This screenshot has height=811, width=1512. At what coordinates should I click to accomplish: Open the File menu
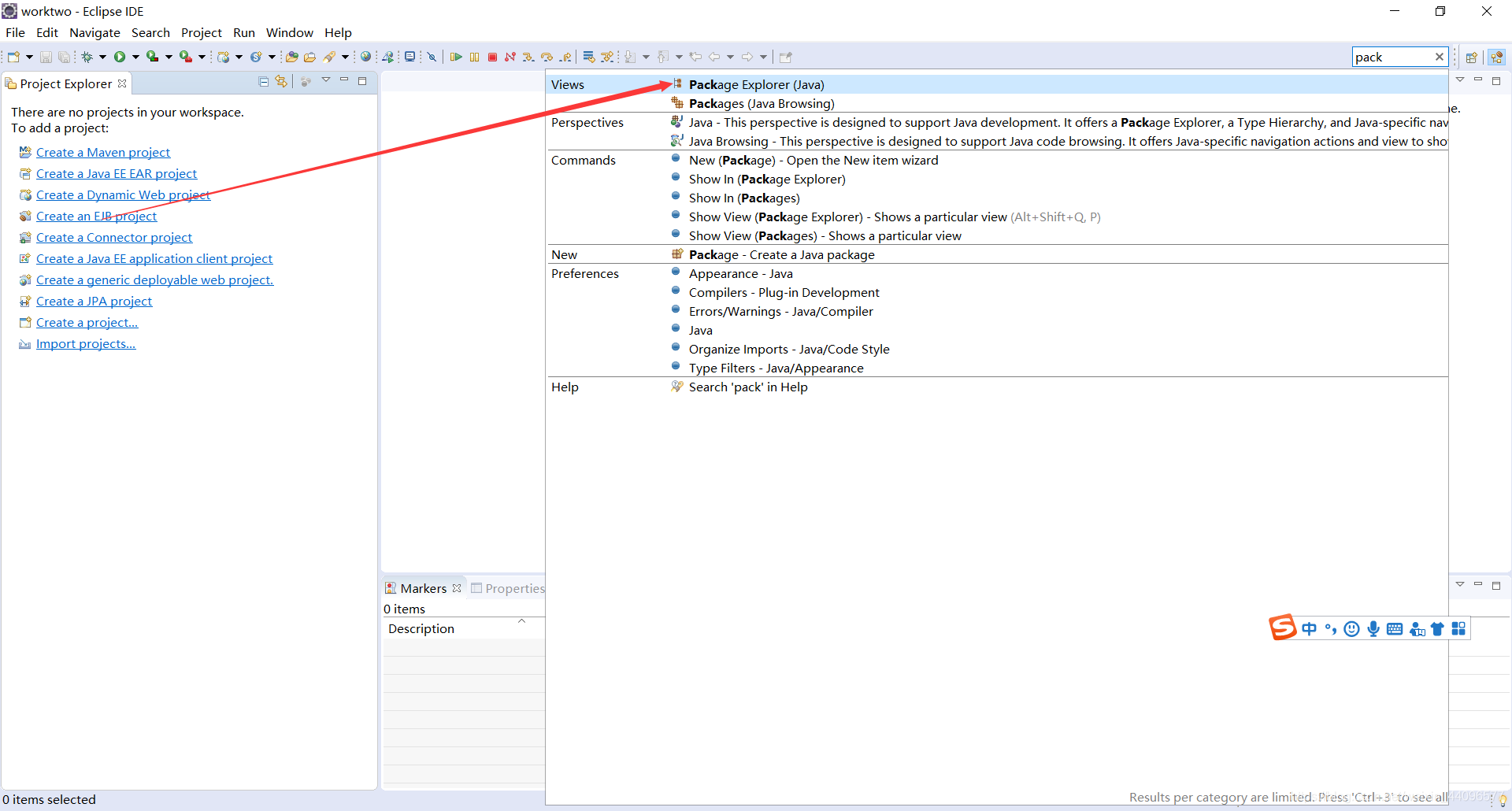[15, 32]
